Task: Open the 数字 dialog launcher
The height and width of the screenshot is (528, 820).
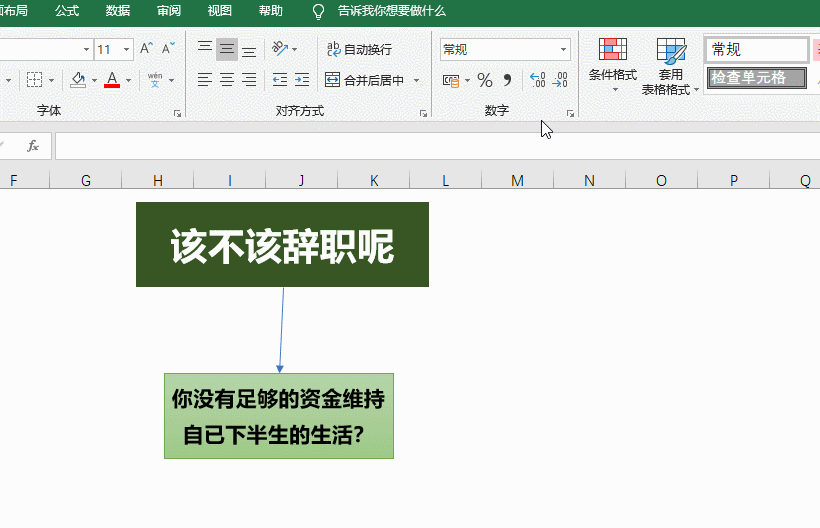Action: 570,113
